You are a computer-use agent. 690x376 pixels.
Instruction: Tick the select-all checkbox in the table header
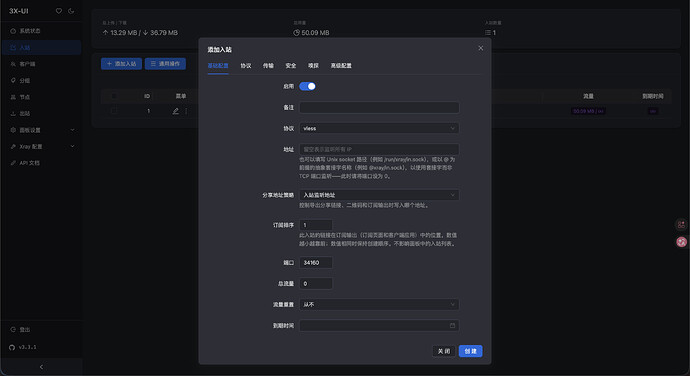tap(114, 96)
